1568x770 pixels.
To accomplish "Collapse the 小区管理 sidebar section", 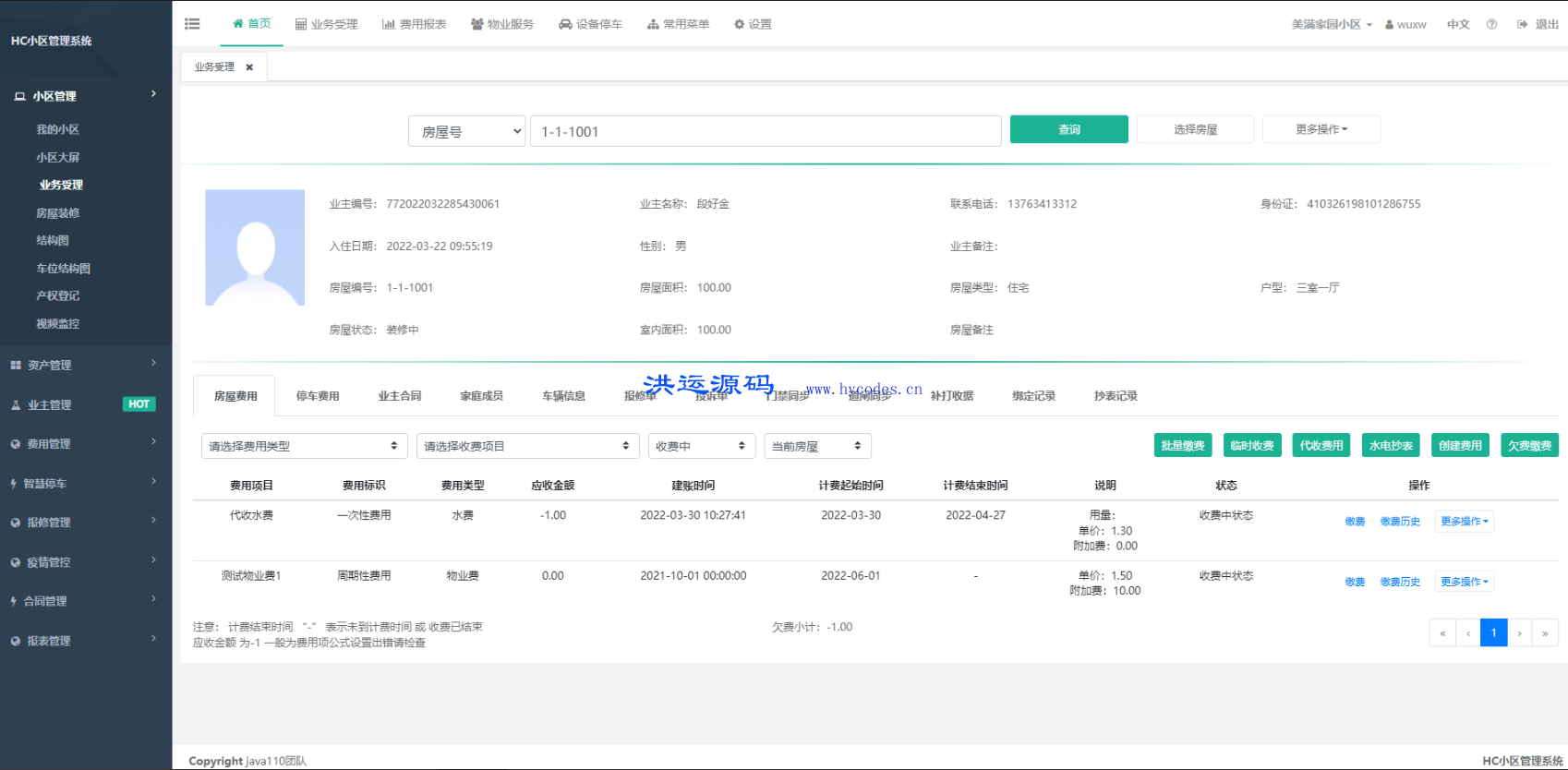I will coord(86,95).
